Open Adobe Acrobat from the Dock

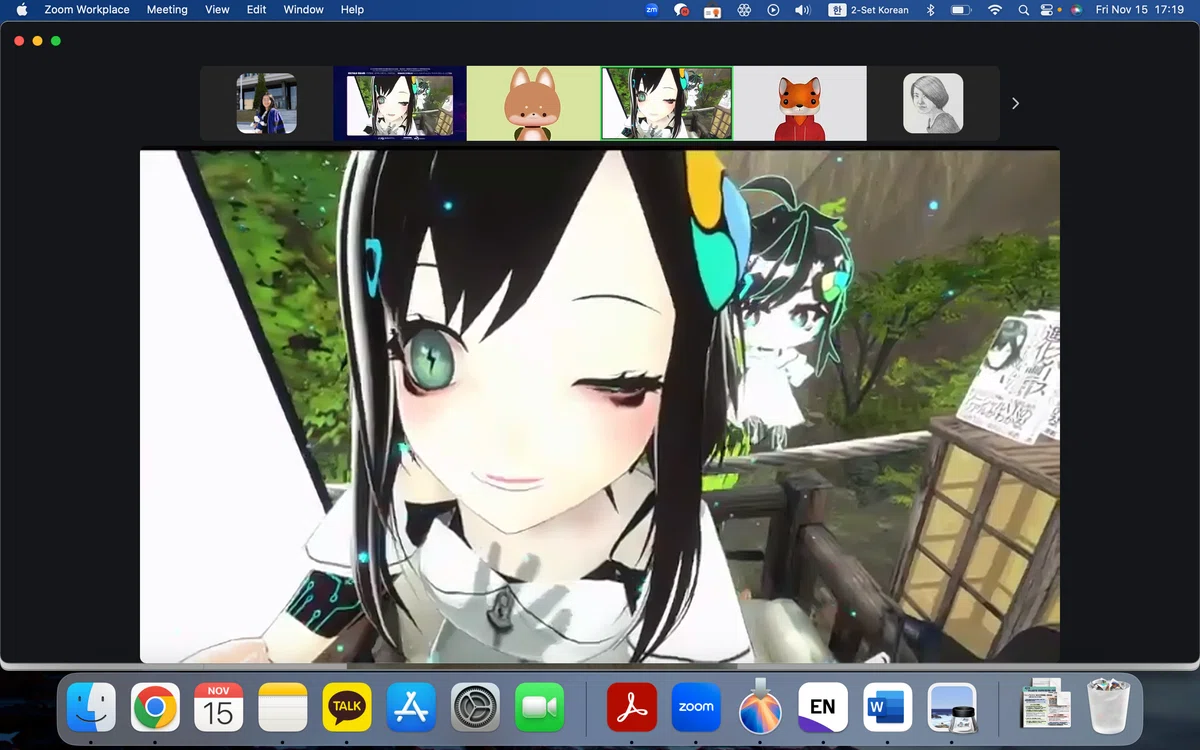[632, 708]
